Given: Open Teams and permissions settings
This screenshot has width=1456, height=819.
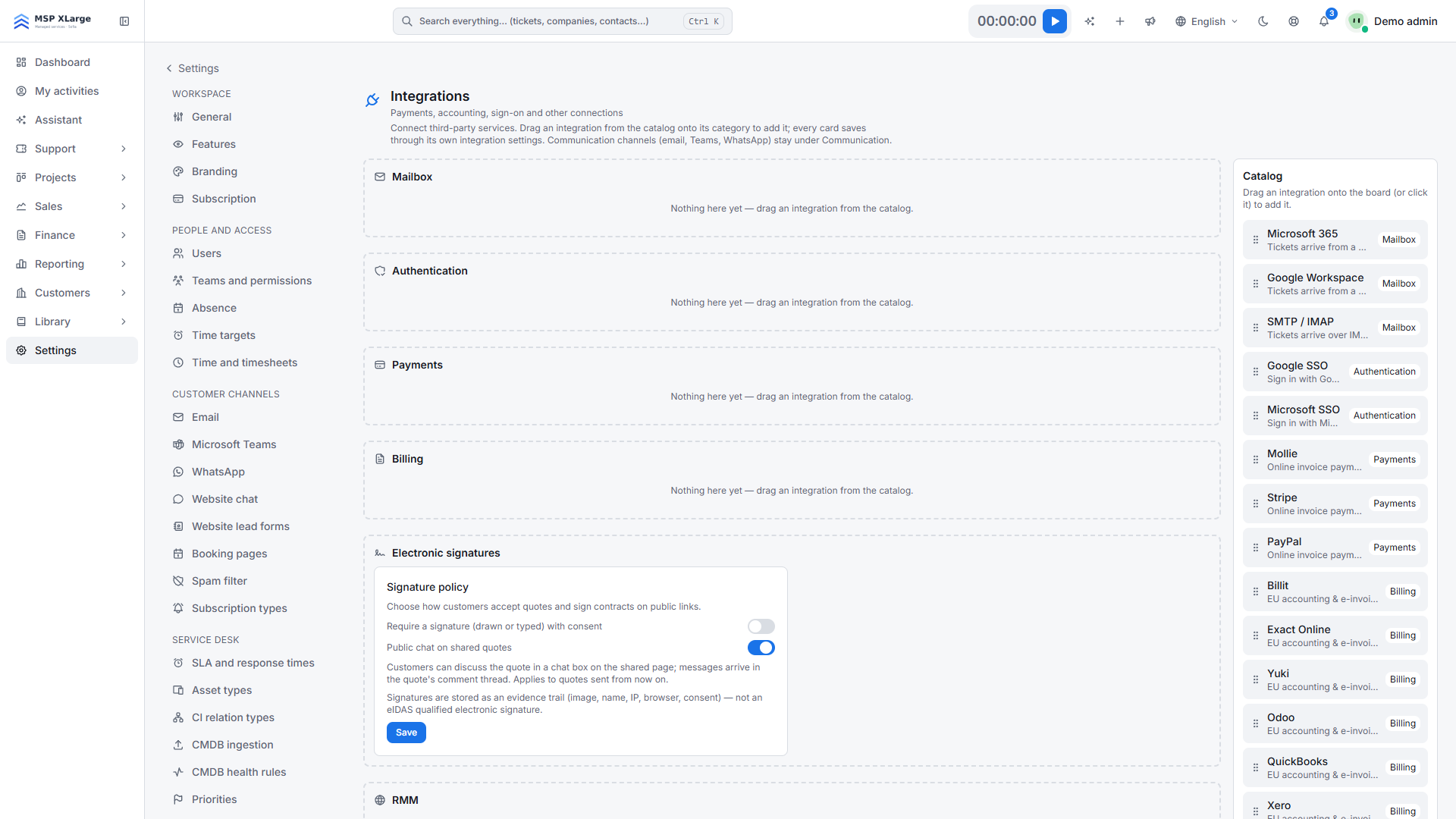Looking at the screenshot, I should [x=251, y=281].
